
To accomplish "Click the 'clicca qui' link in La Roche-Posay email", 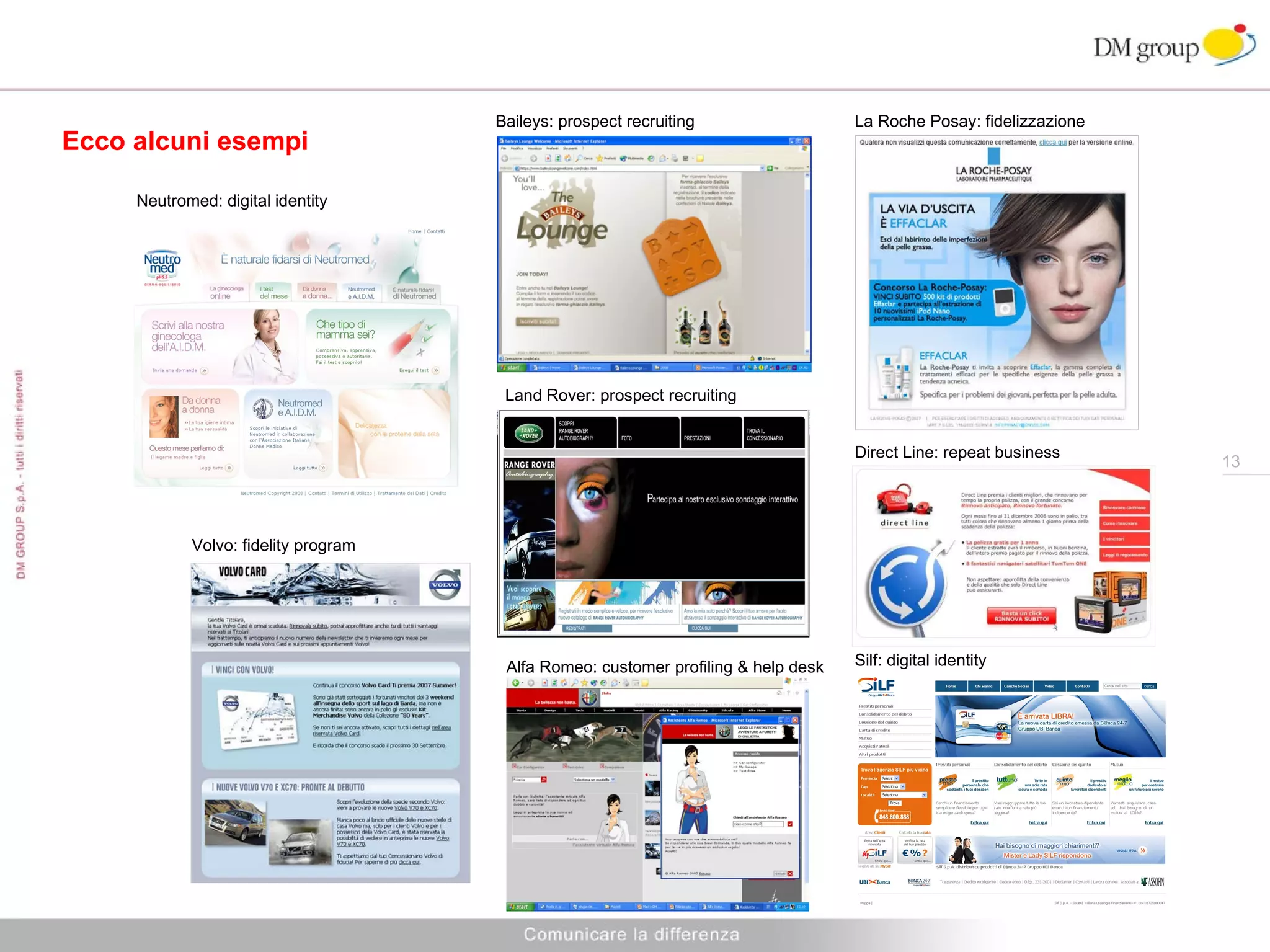I will 1053,142.
